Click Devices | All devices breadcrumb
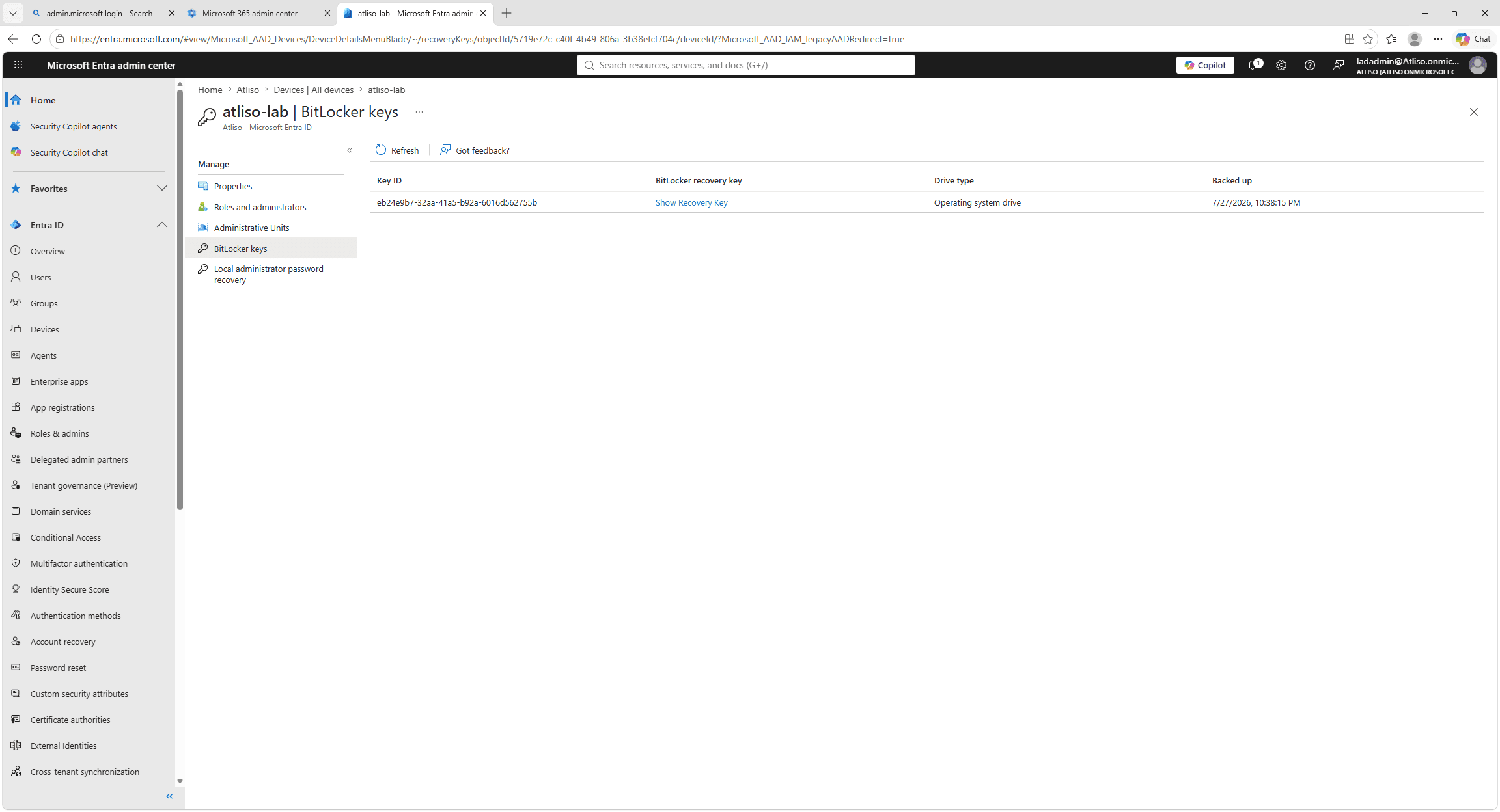Viewport: 1500px width, 812px height. [313, 90]
